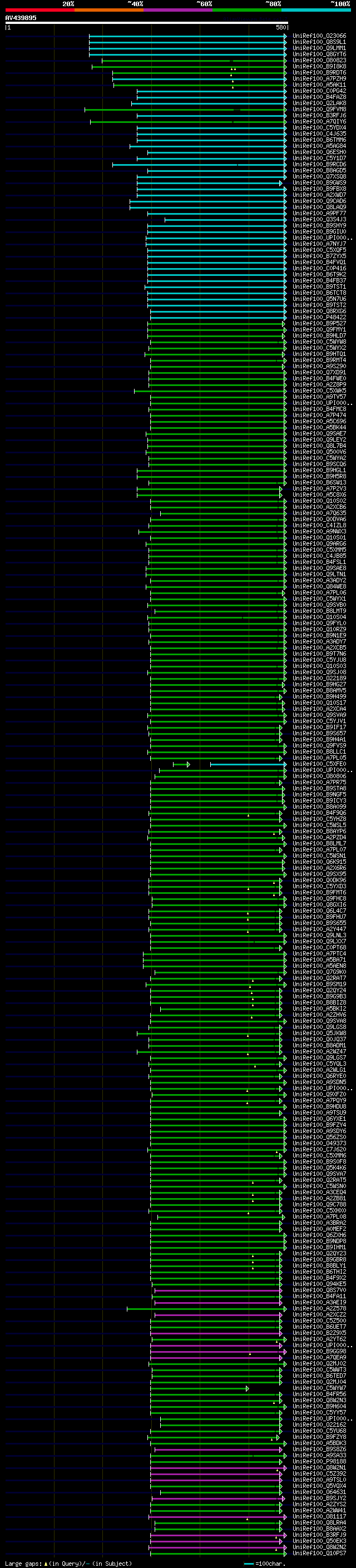Select hit UniRef100_O80823
356x1568 pixels.
coord(319,60)
